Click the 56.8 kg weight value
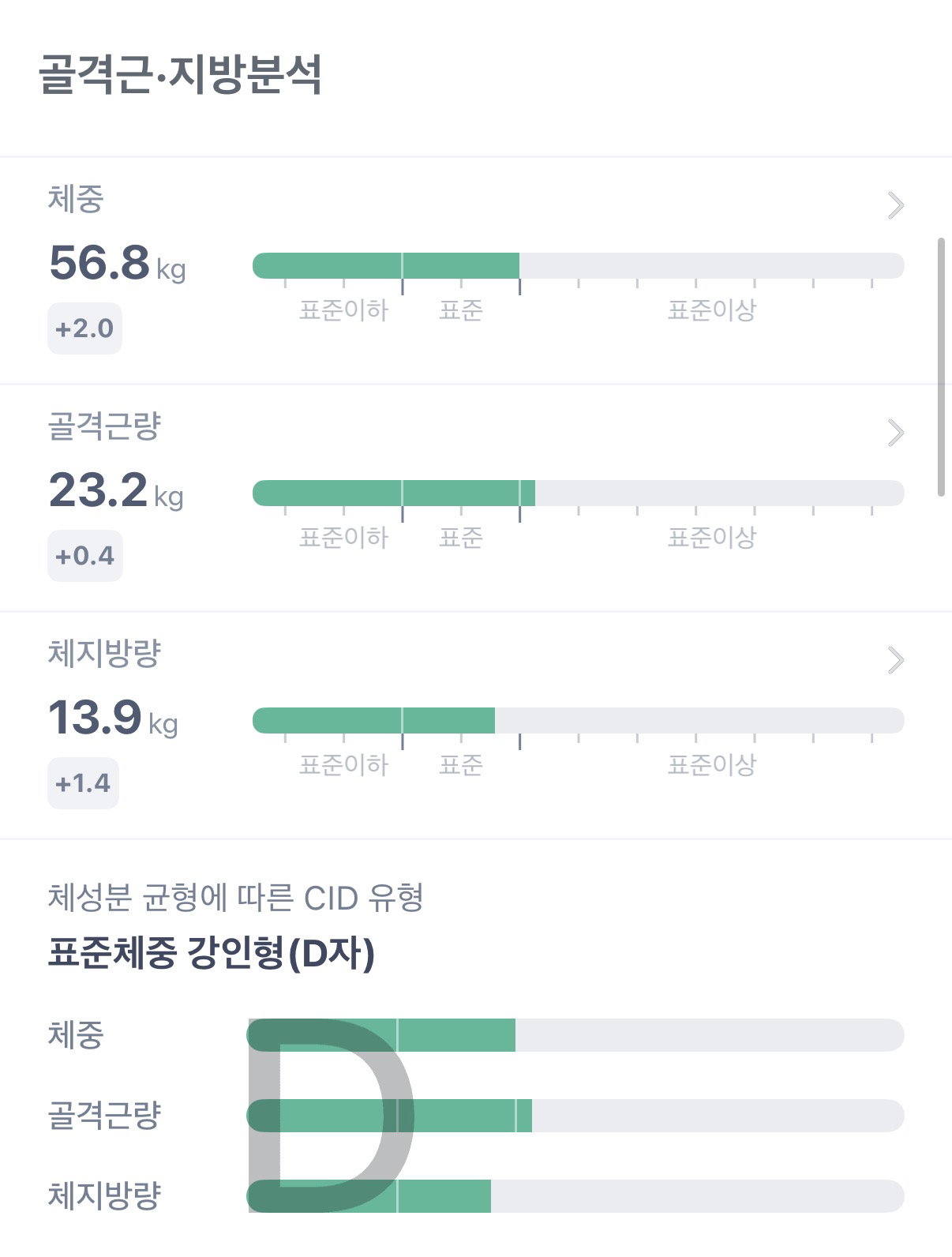Image resolution: width=952 pixels, height=1257 pixels. (x=117, y=262)
